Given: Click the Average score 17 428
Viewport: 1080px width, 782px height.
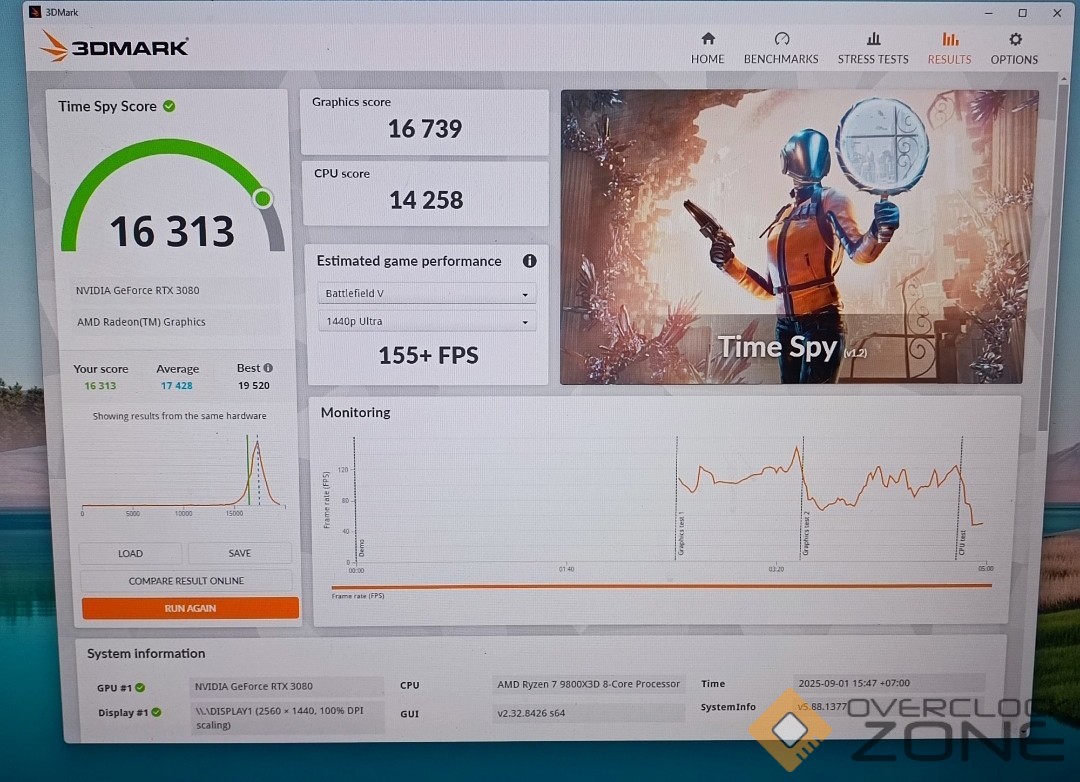Looking at the screenshot, I should click(176, 386).
